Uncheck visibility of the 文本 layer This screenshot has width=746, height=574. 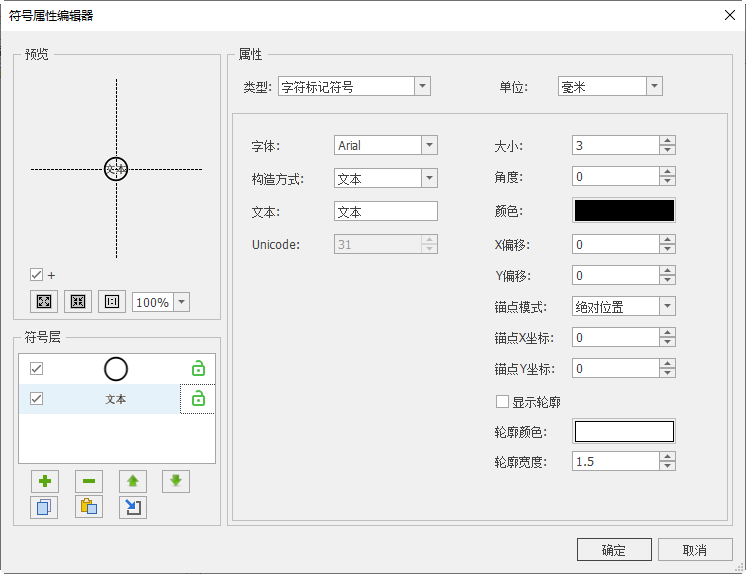coord(37,399)
